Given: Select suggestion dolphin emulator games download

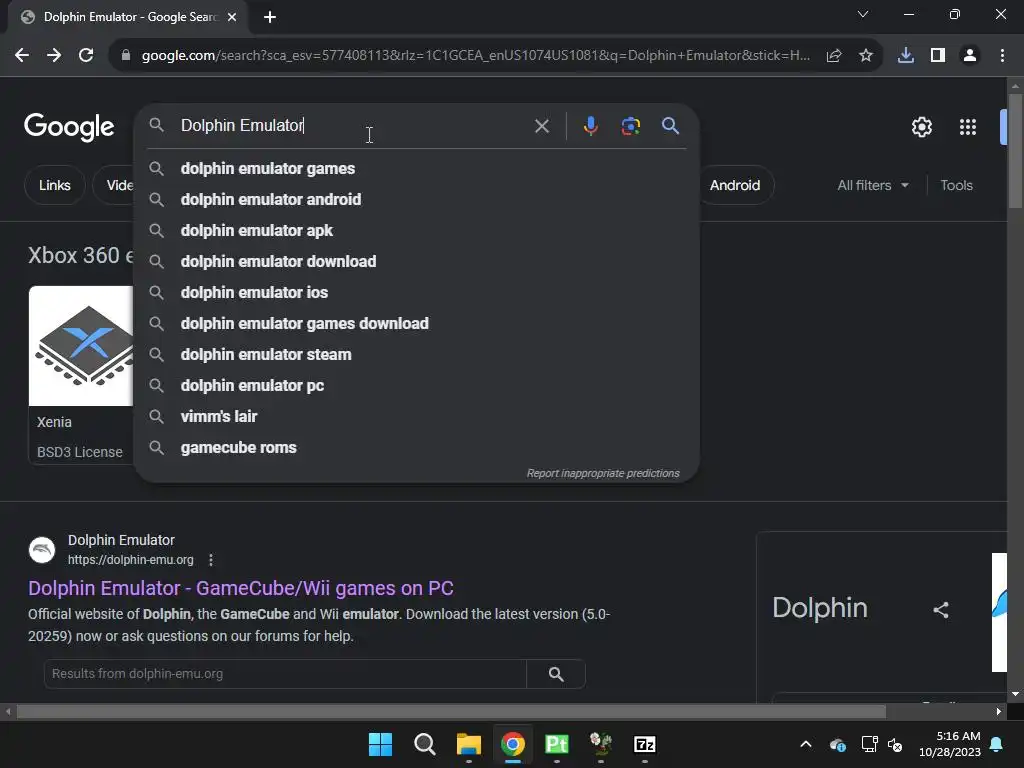Looking at the screenshot, I should [x=417, y=323].
